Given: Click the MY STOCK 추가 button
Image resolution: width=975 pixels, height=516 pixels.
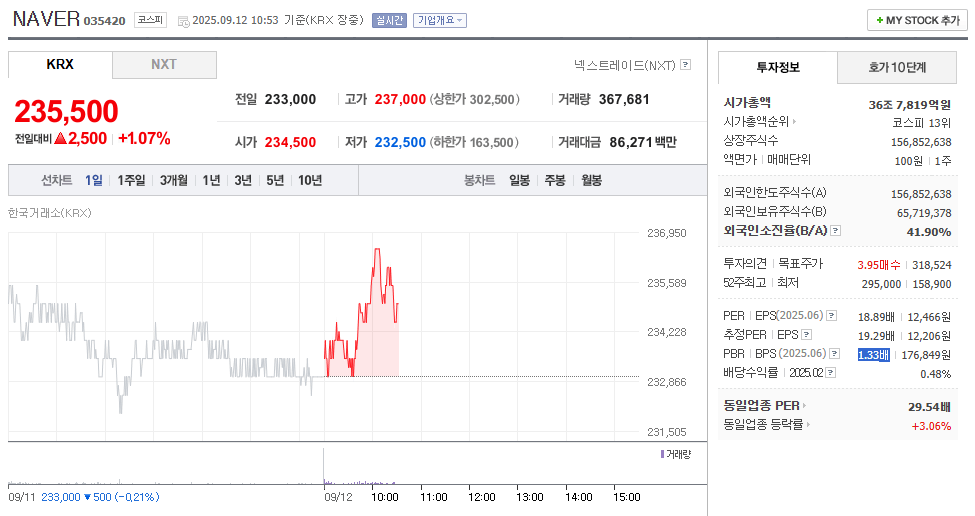Looking at the screenshot, I should [x=917, y=20].
